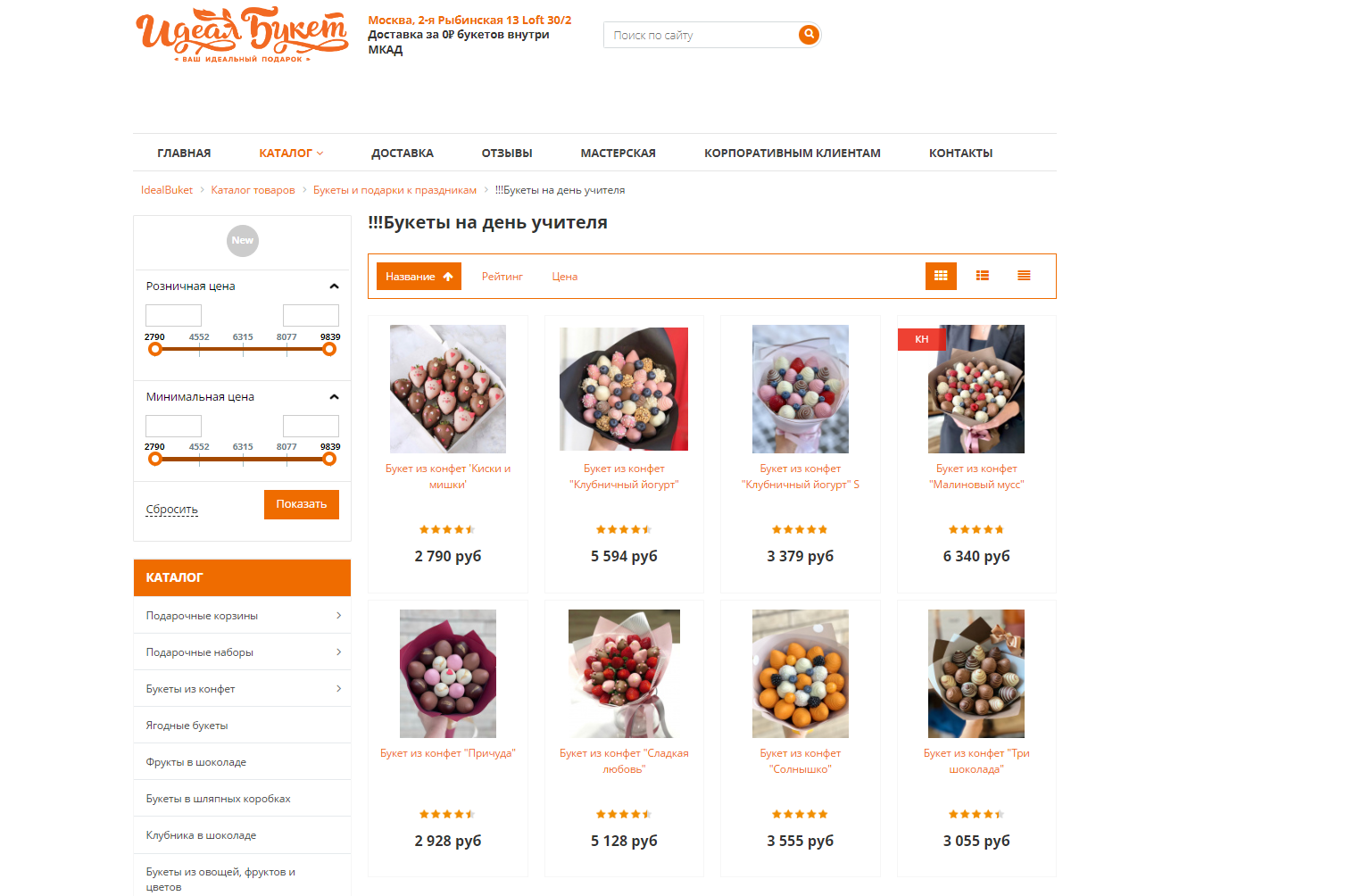Switch to grid tile view icon
This screenshot has width=1370, height=896.
click(941, 276)
